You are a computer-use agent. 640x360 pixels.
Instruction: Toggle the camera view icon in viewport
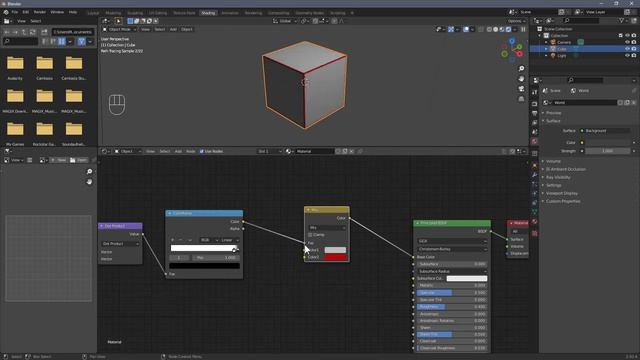(521, 89)
